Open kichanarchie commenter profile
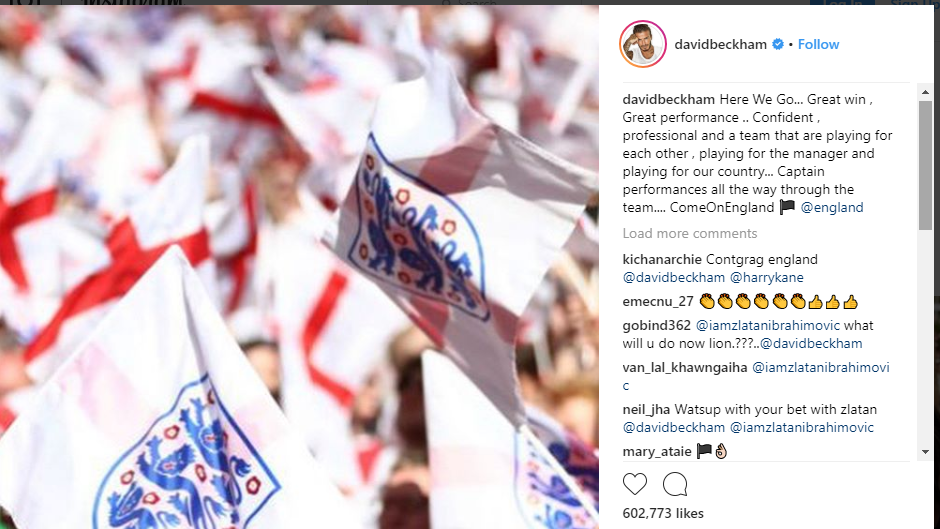The height and width of the screenshot is (529, 940). (662, 260)
